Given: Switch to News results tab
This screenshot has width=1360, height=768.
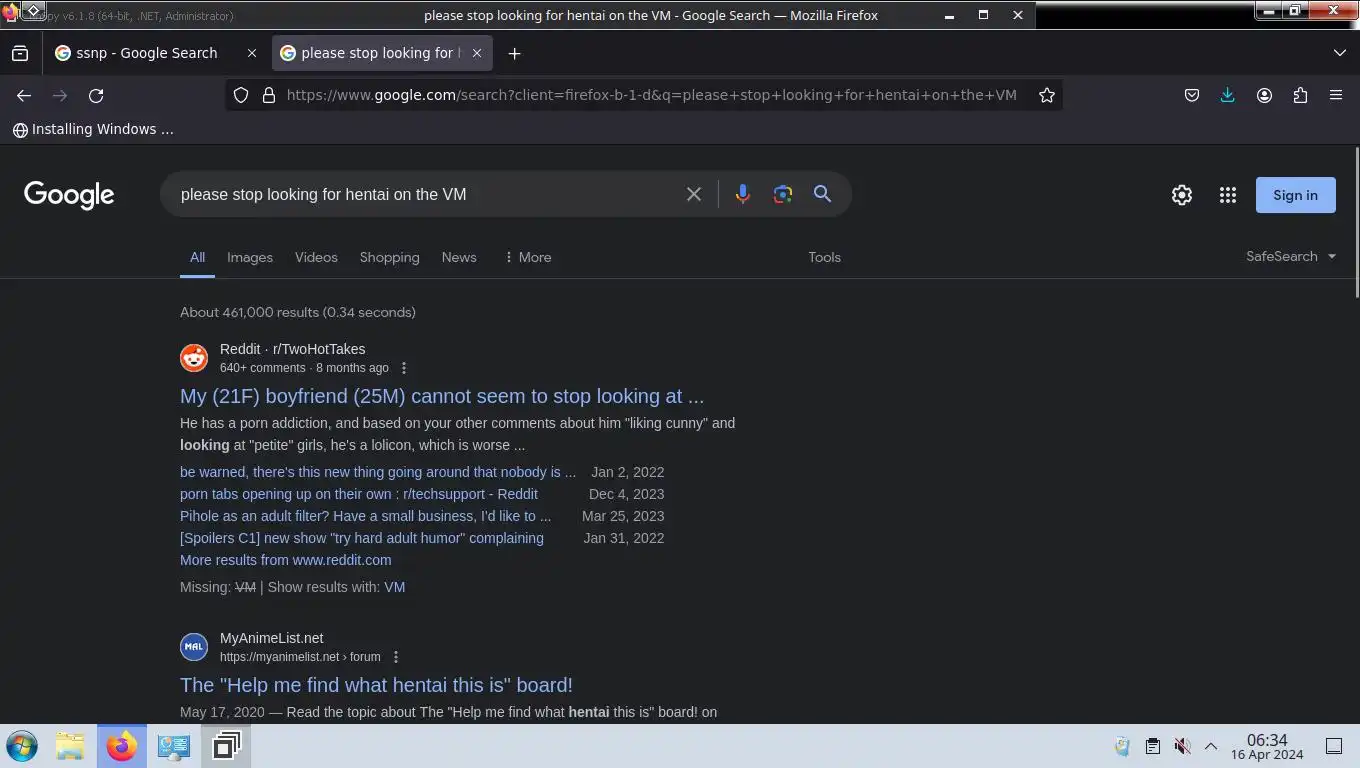Looking at the screenshot, I should (x=459, y=257).
